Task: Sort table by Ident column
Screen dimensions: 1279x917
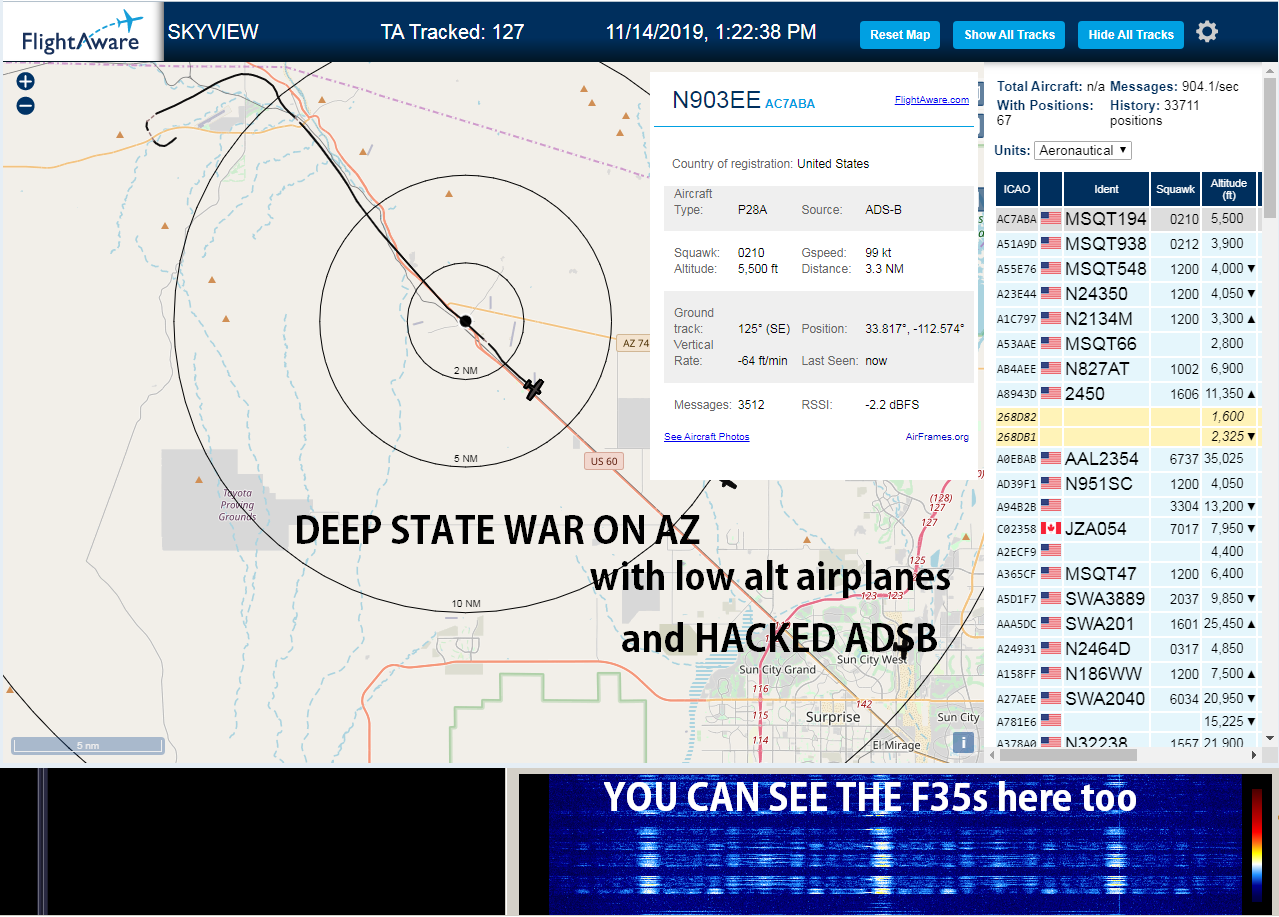Action: pyautogui.click(x=1106, y=188)
